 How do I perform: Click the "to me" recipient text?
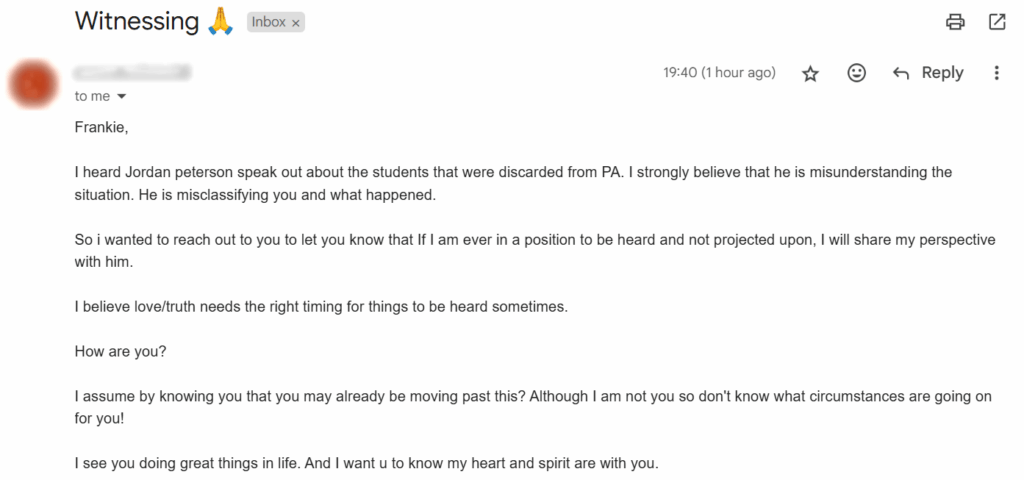pos(92,97)
